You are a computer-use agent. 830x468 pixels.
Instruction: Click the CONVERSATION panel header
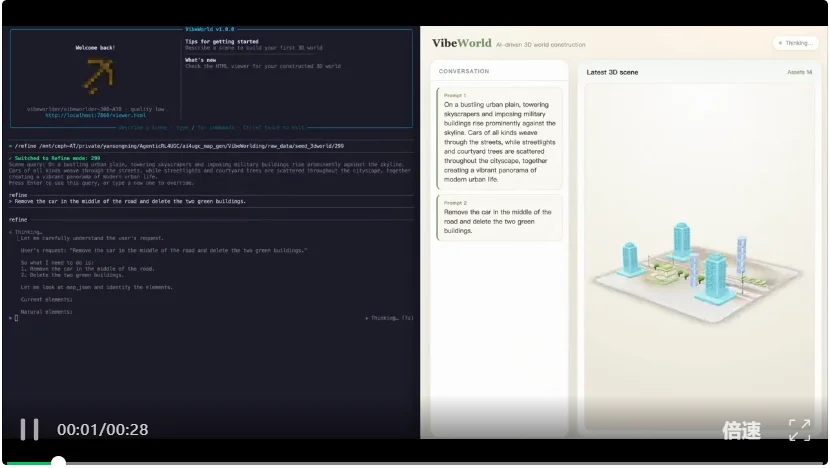464,71
